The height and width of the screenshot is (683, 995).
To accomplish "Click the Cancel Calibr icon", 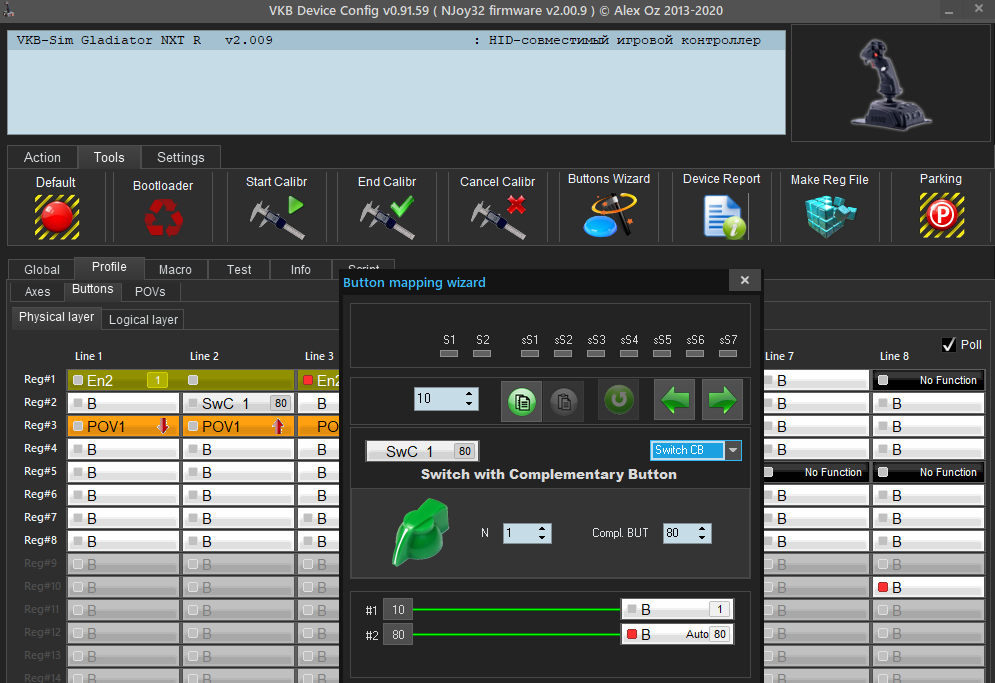I will click(x=498, y=217).
